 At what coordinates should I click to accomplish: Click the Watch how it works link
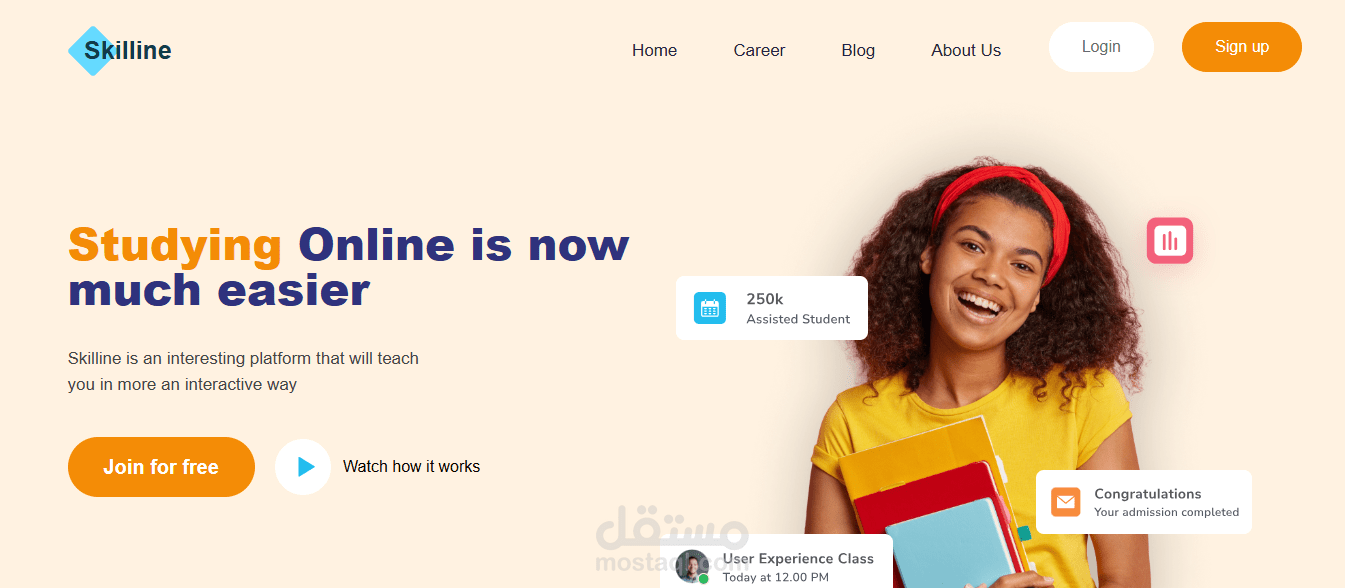point(411,467)
